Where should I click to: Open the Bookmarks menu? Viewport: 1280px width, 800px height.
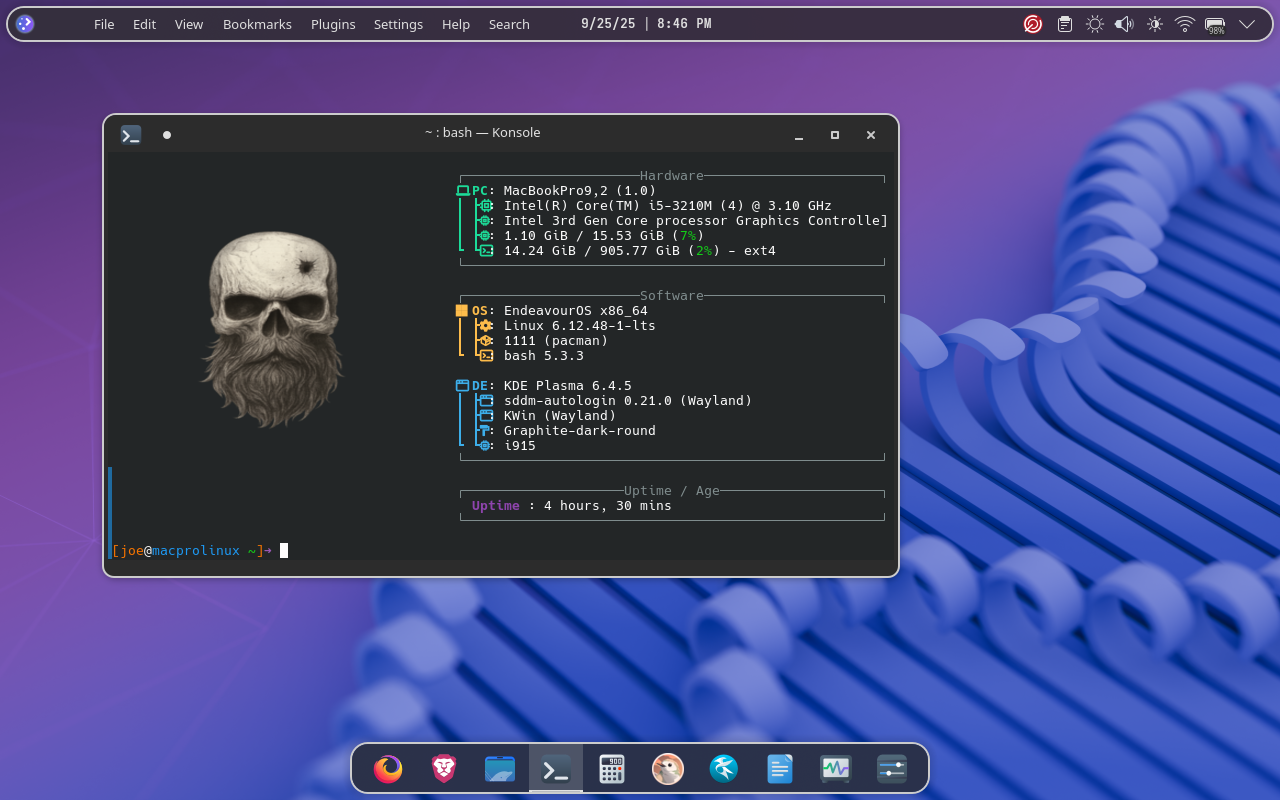point(257,24)
